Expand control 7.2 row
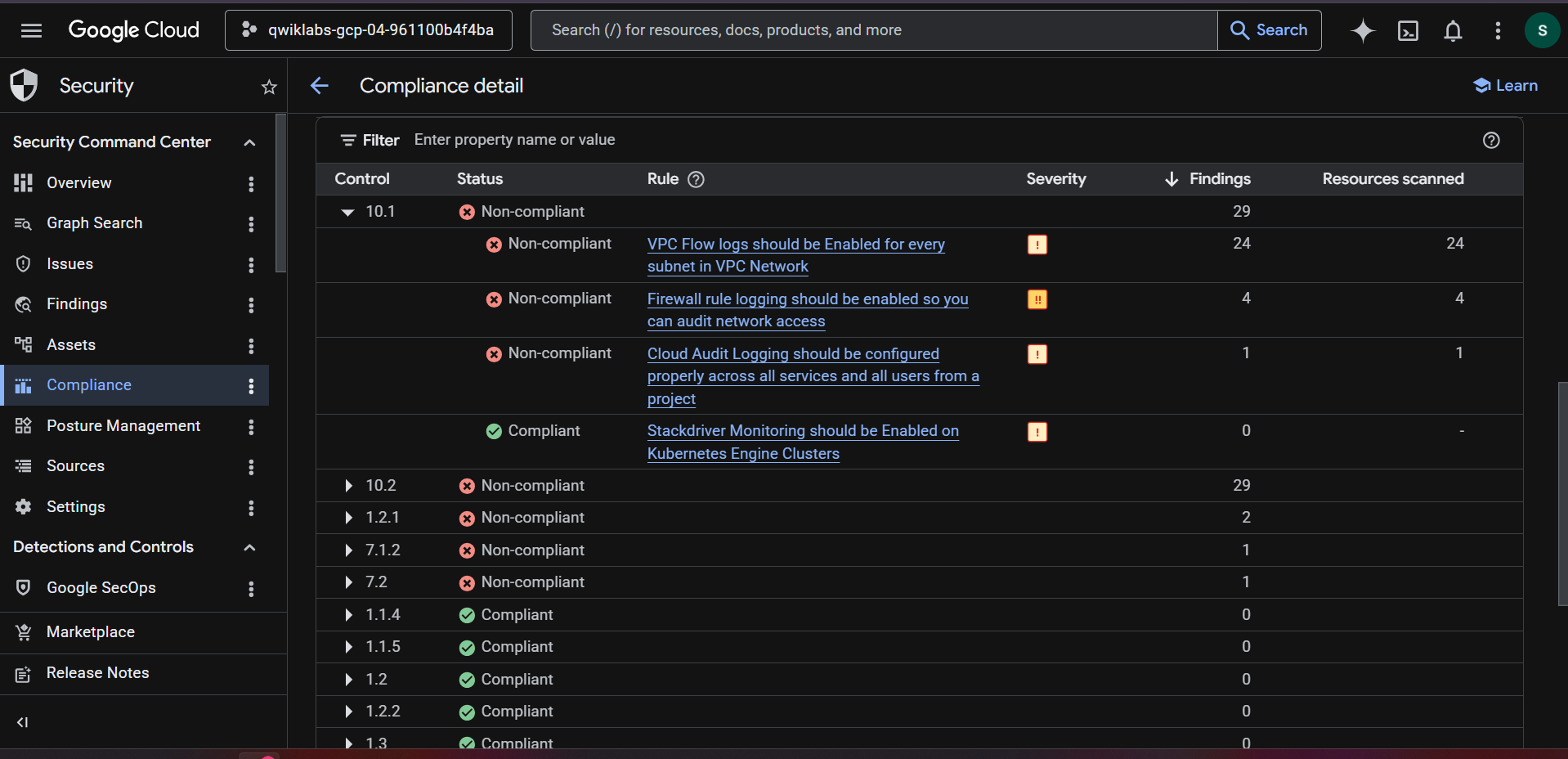The width and height of the screenshot is (1568, 759). tap(348, 582)
